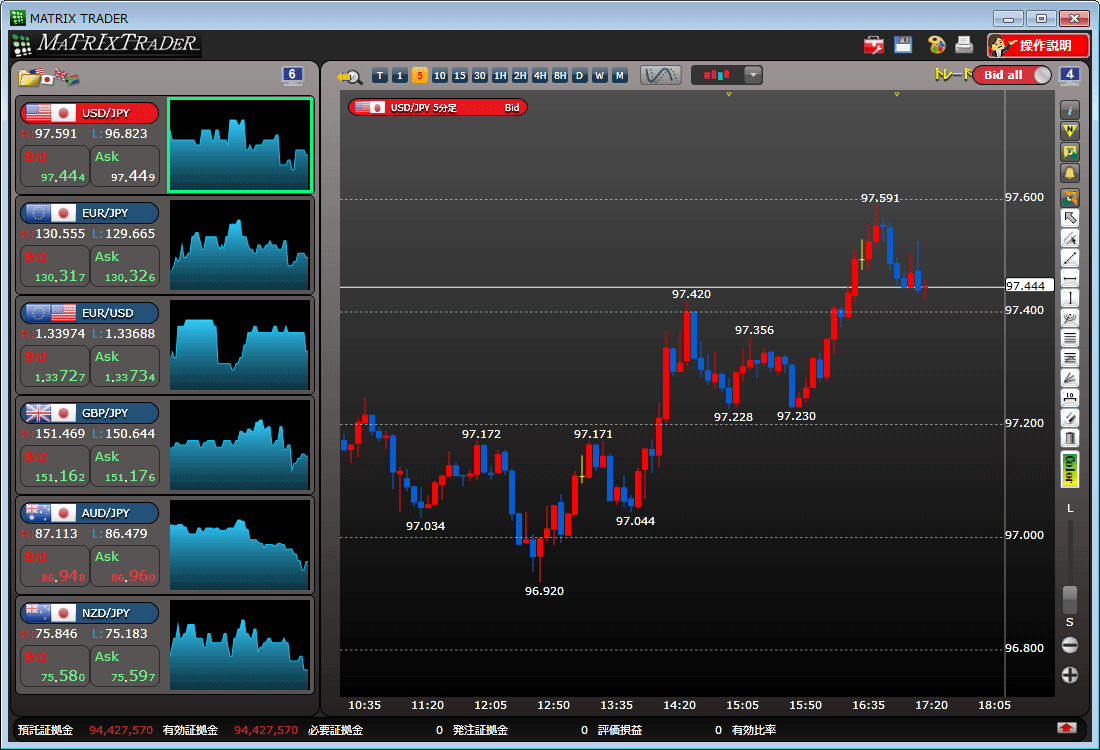Switch to the 15 minute timeframe
The image size is (1100, 750).
(x=460, y=76)
